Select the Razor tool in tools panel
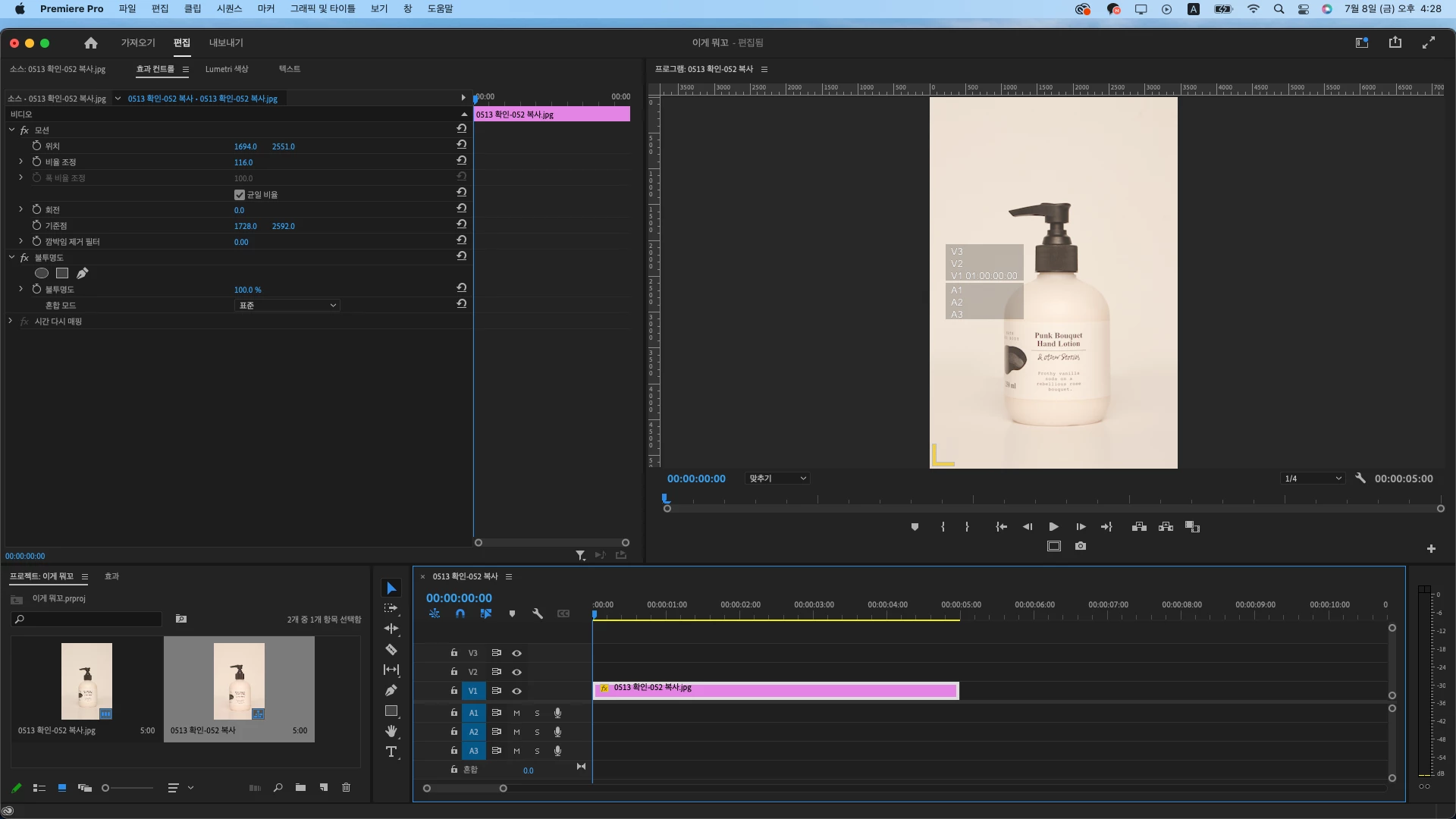 (391, 650)
